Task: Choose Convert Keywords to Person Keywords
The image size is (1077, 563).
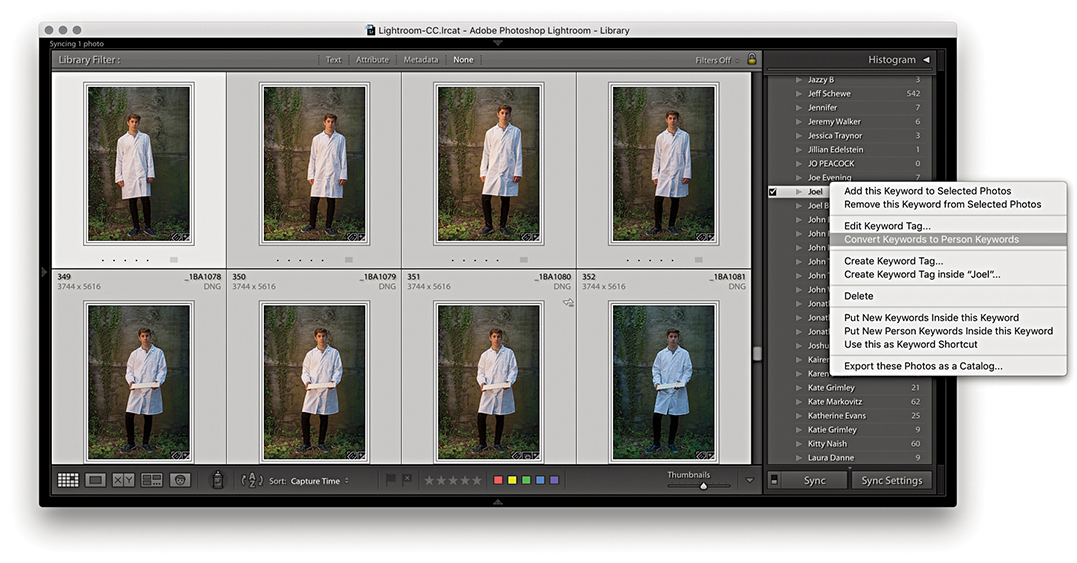Action: coord(931,240)
